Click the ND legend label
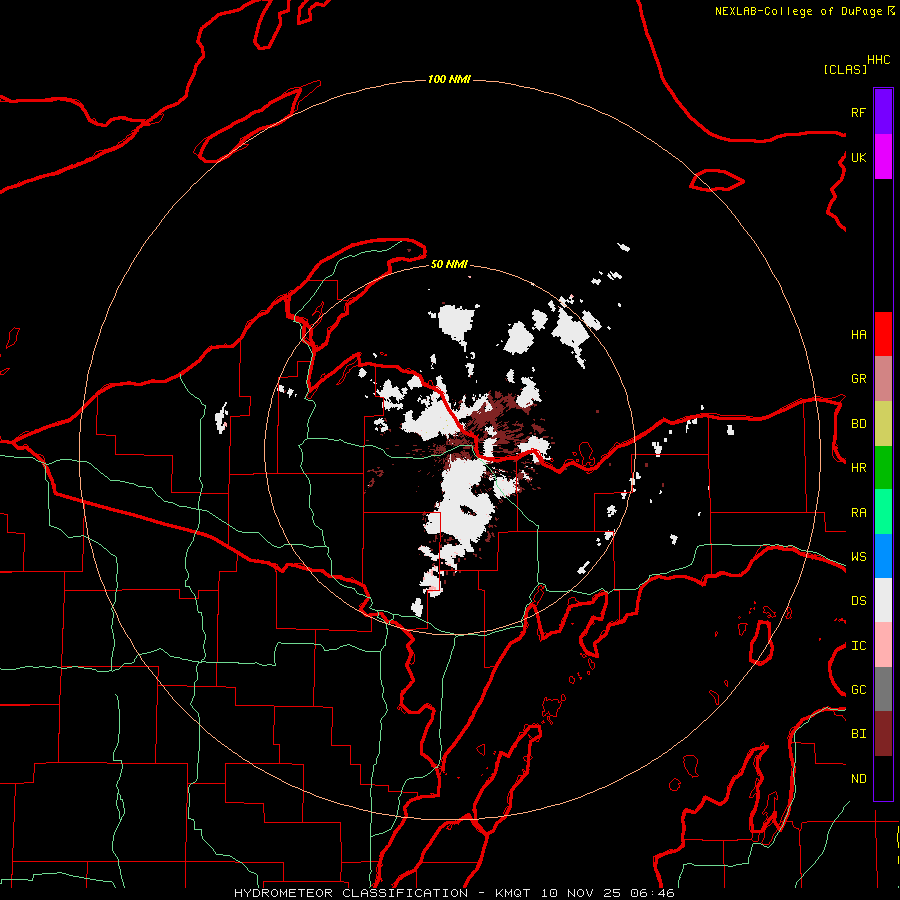Viewport: 900px width, 900px height. click(858, 779)
